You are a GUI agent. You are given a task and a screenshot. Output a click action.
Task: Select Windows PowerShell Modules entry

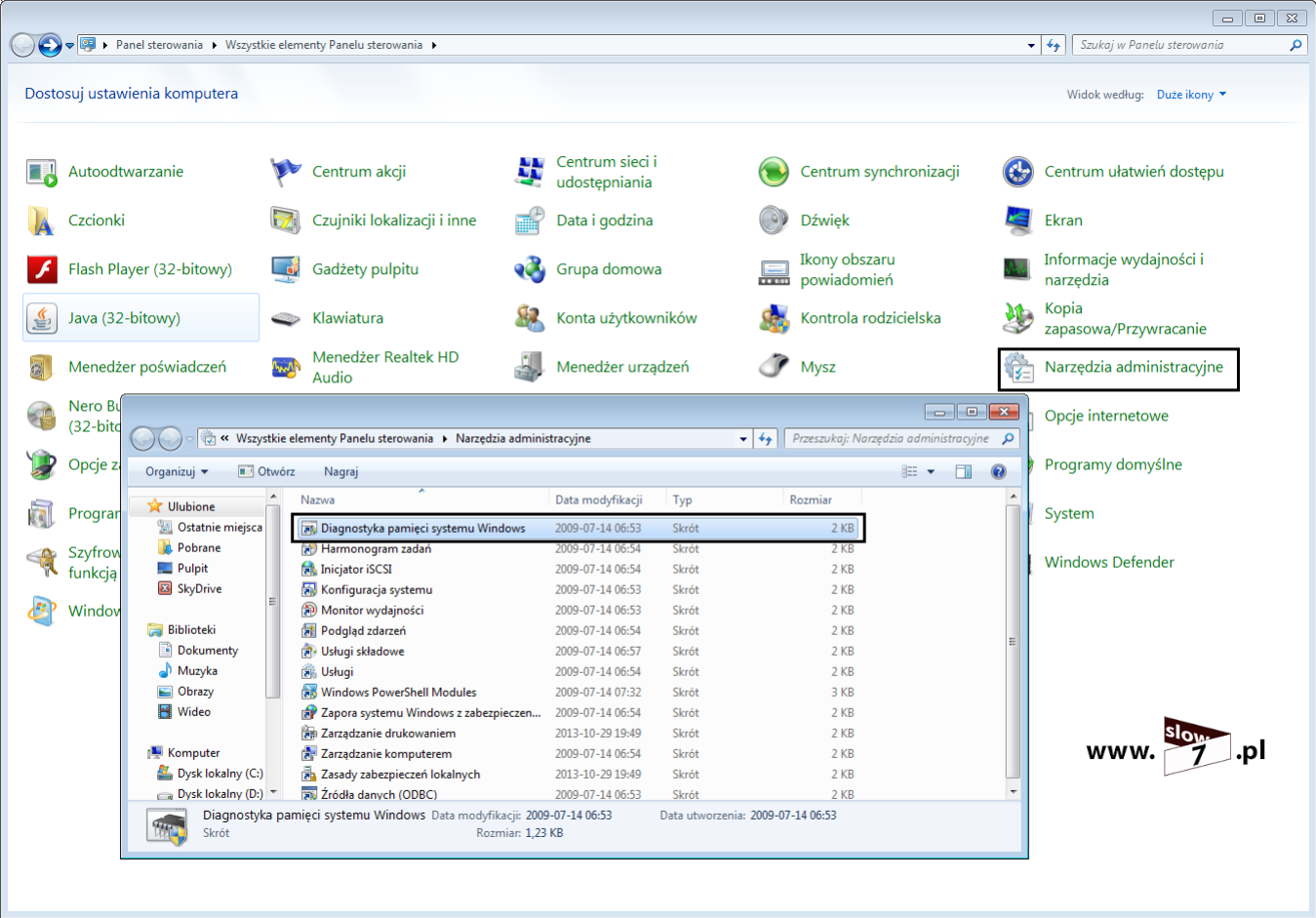[398, 692]
